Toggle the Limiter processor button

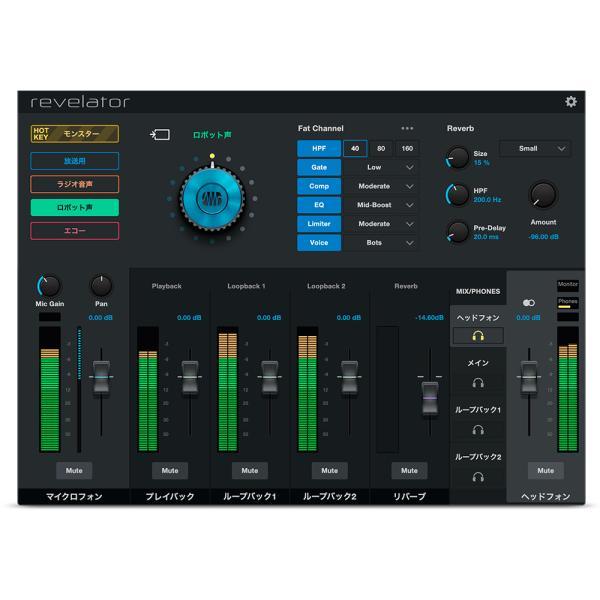click(319, 223)
